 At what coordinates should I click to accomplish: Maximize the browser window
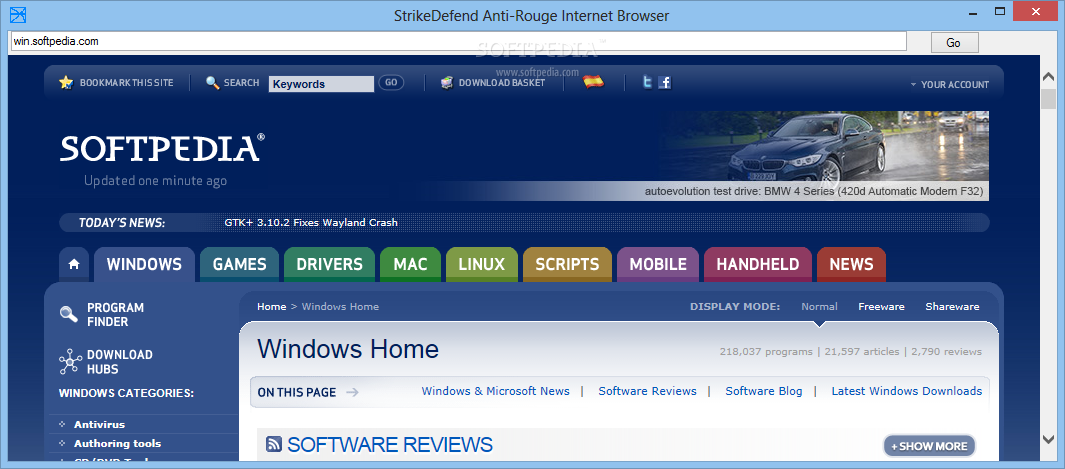pyautogui.click(x=1000, y=11)
